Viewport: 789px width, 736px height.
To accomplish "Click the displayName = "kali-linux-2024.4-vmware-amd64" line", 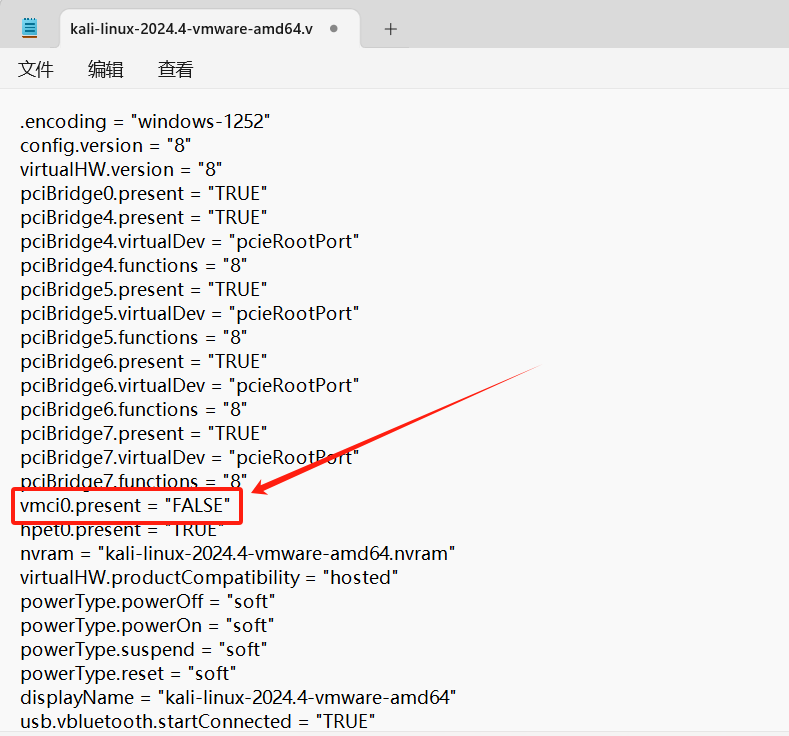I will 238,698.
